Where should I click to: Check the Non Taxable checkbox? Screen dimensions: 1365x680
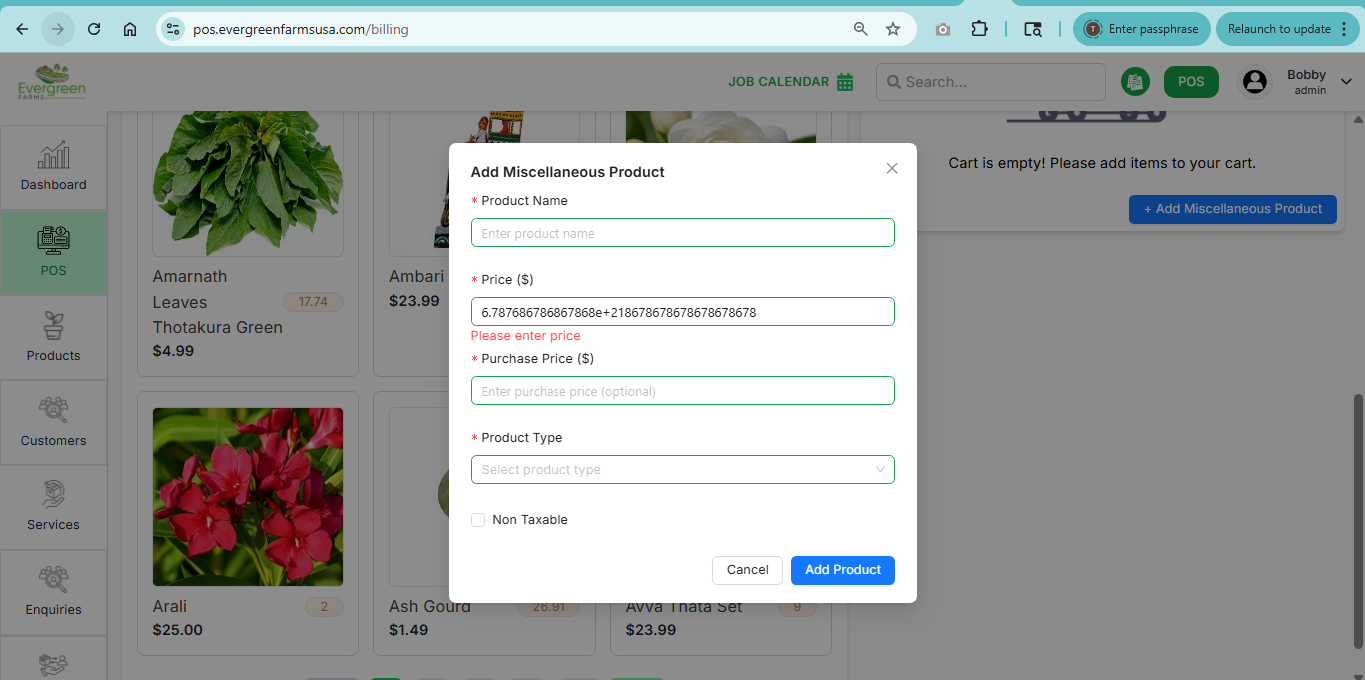(x=478, y=520)
